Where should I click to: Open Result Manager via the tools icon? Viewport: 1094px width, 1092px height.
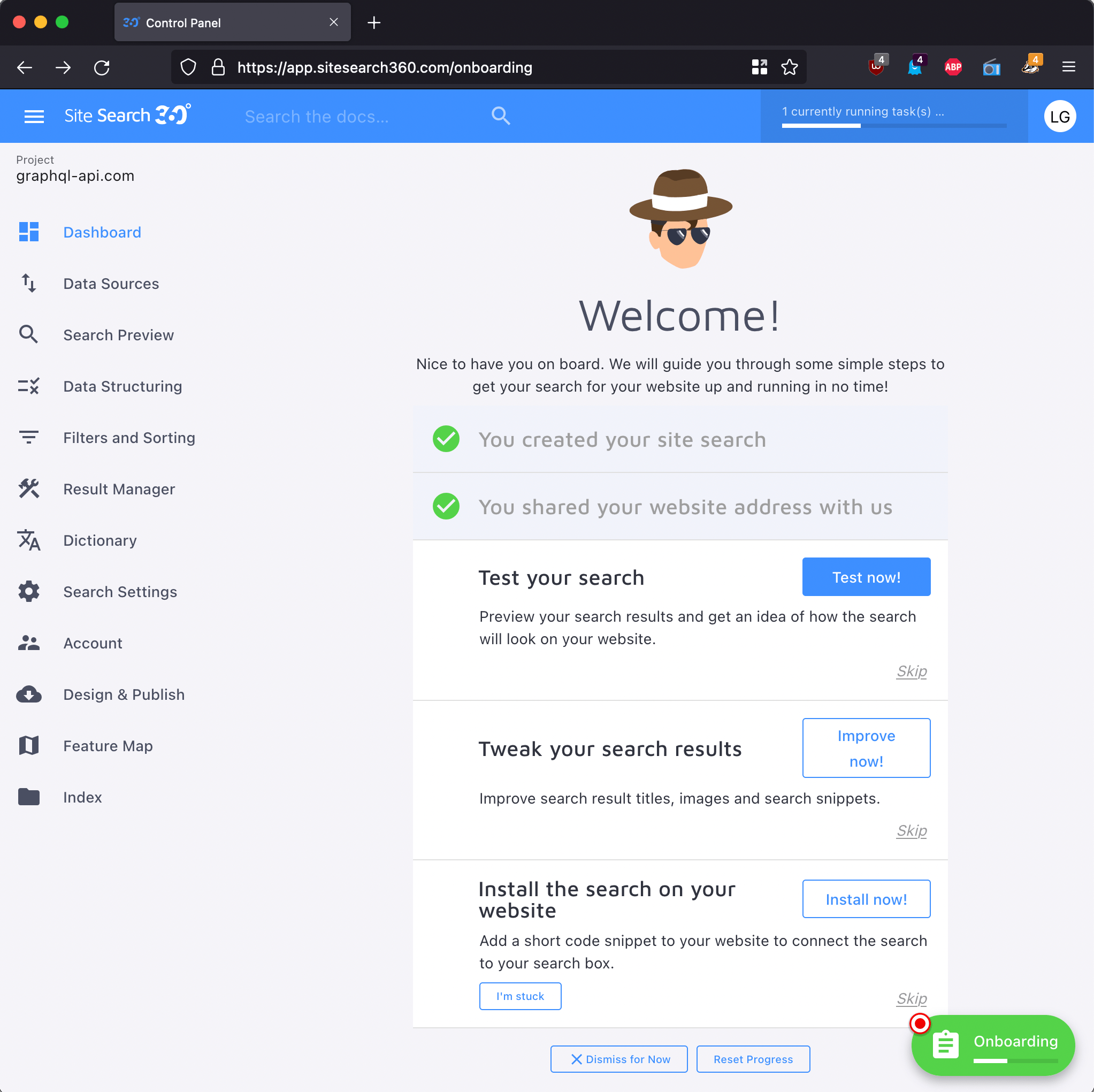29,488
